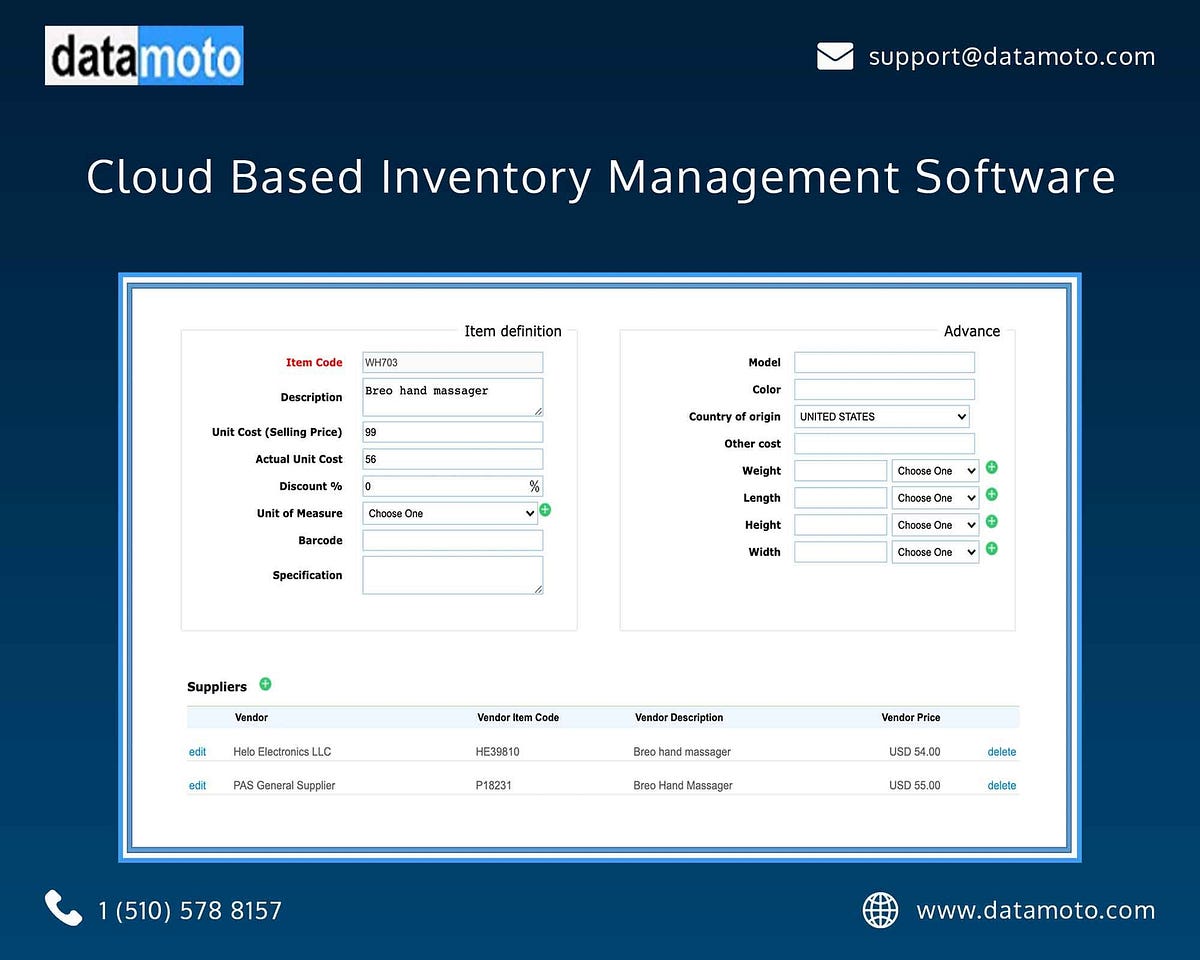Click the support@datamoto.com email link
Image resolution: width=1200 pixels, height=960 pixels.
1010,56
